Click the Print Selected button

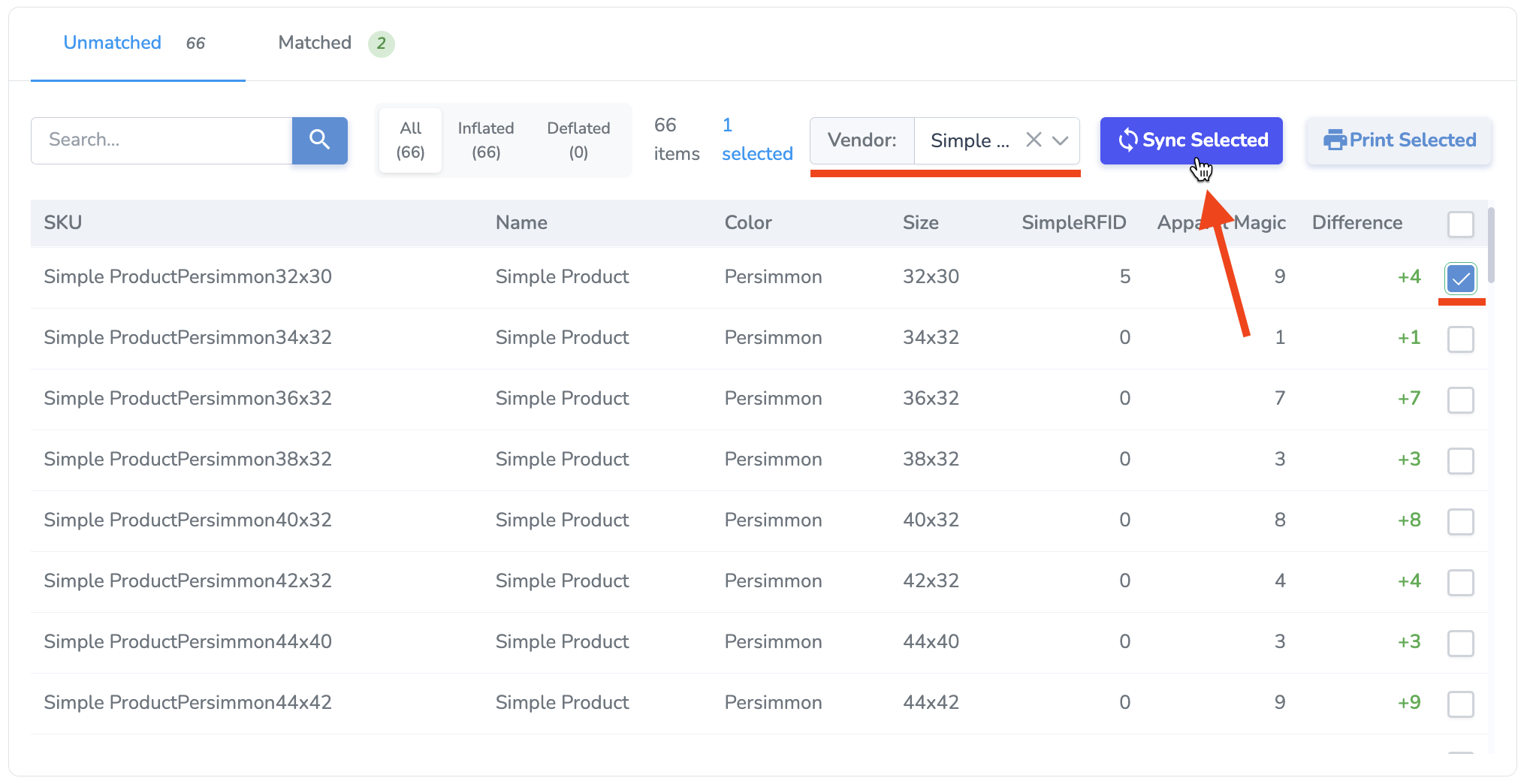1399,140
